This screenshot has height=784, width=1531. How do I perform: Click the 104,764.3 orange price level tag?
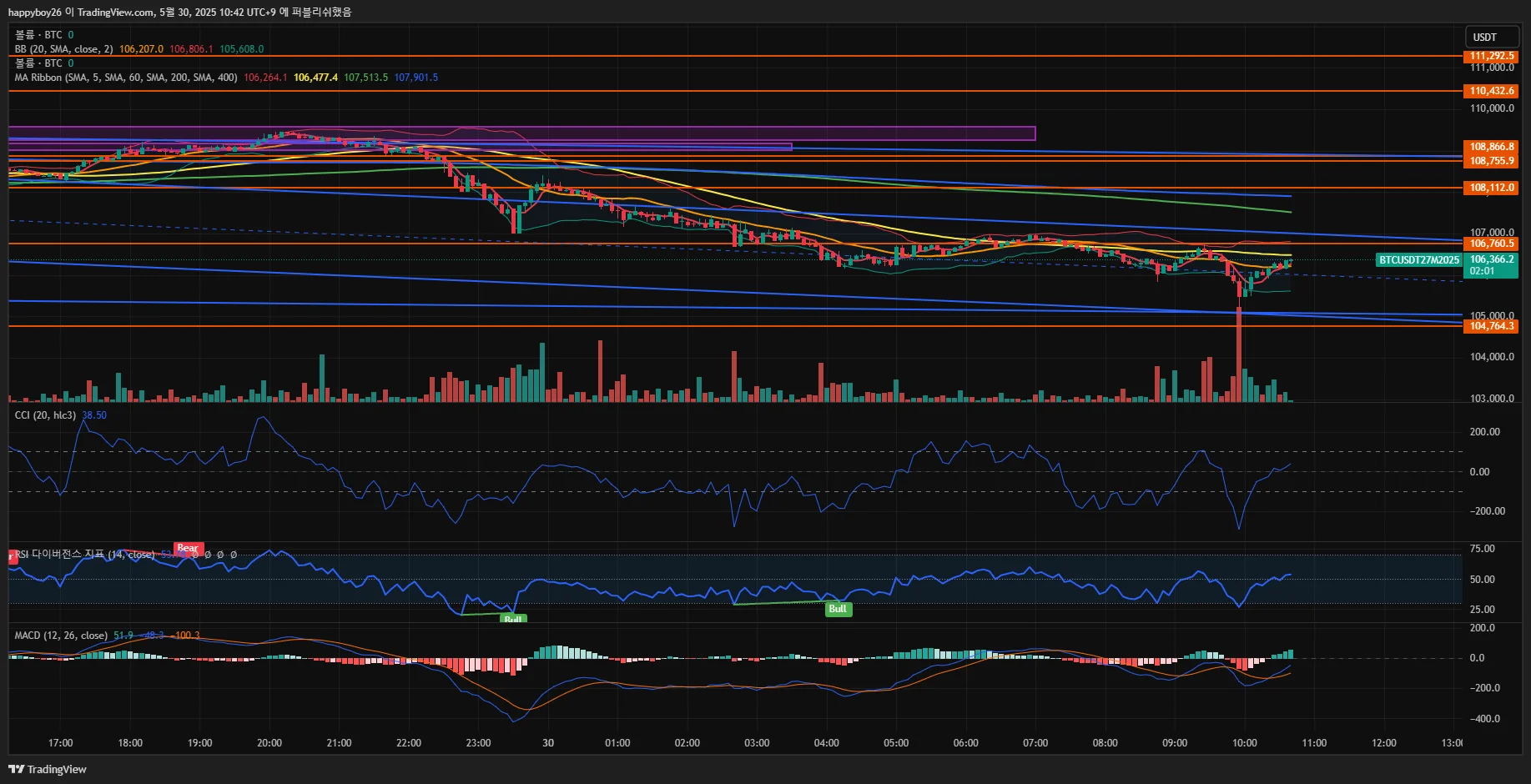[1492, 326]
